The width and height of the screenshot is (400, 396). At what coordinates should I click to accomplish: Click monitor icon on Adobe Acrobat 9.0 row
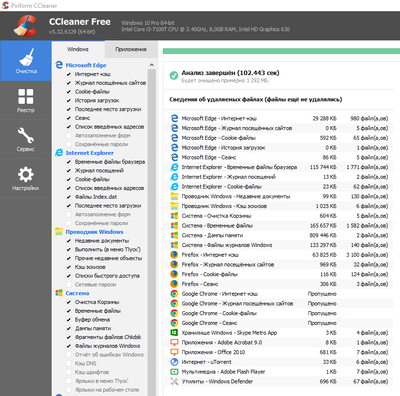click(174, 342)
